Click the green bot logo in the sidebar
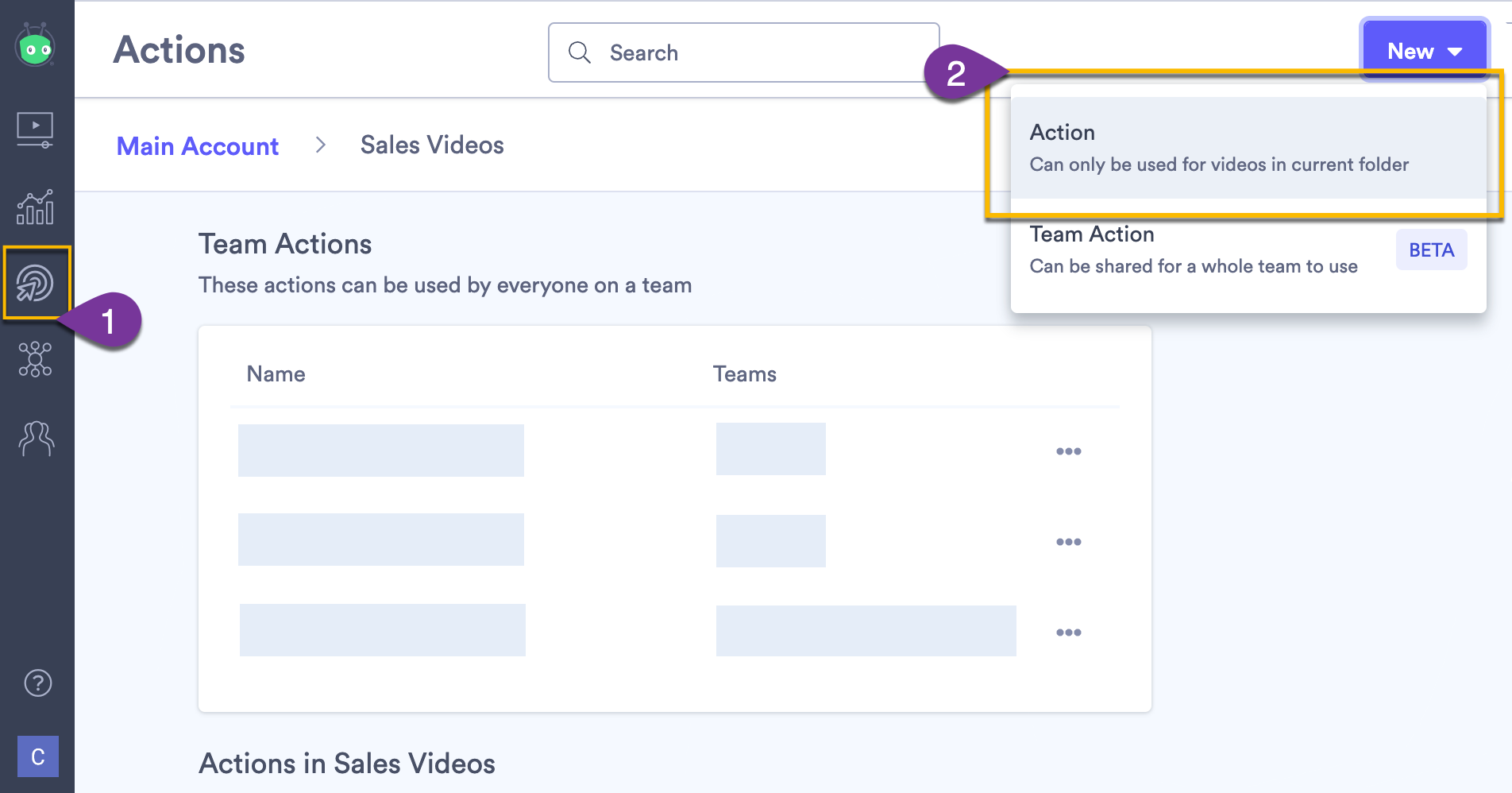The width and height of the screenshot is (1512, 793). [x=36, y=46]
